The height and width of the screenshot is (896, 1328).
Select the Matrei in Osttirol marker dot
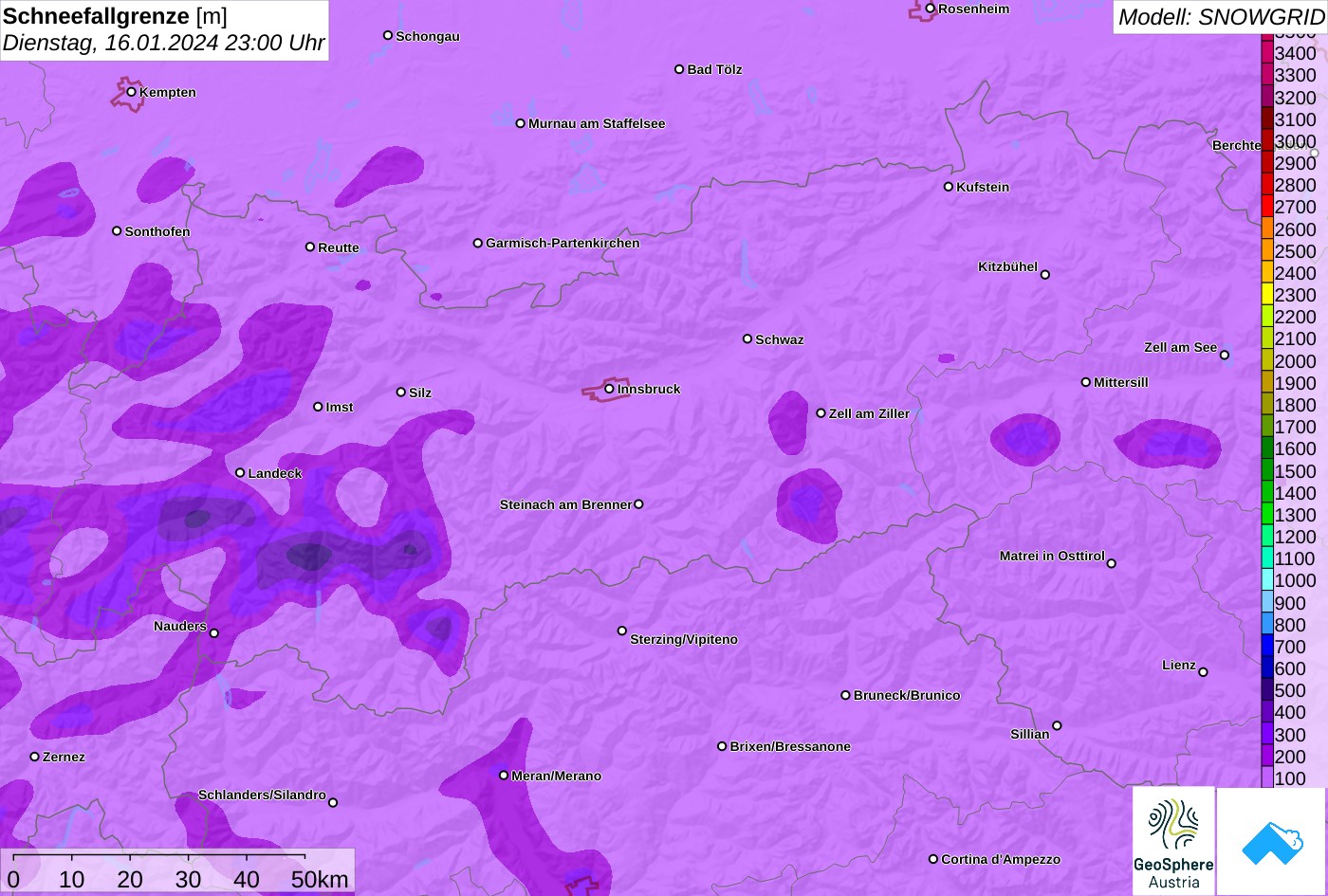pyautogui.click(x=1112, y=563)
